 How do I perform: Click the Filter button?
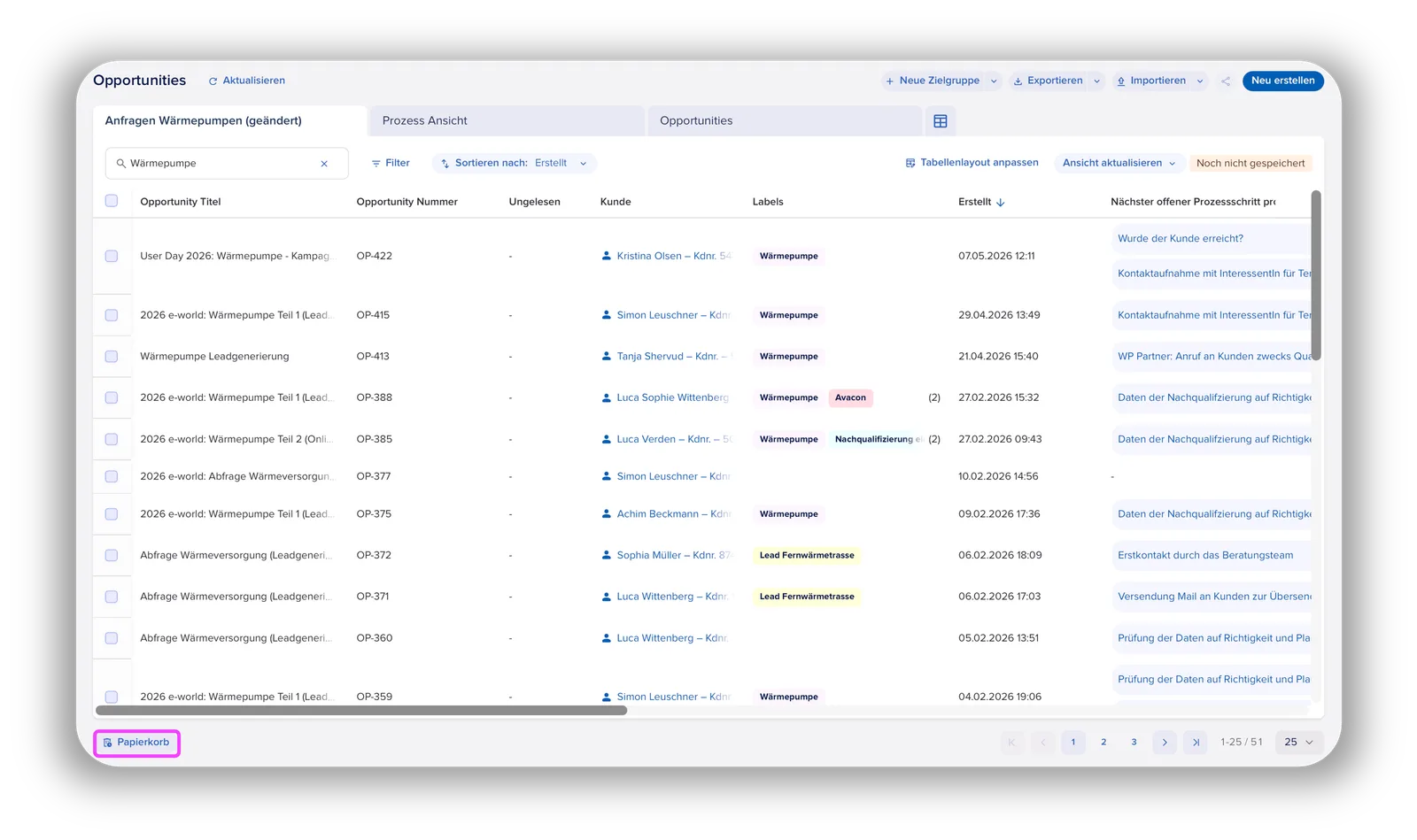(391, 163)
